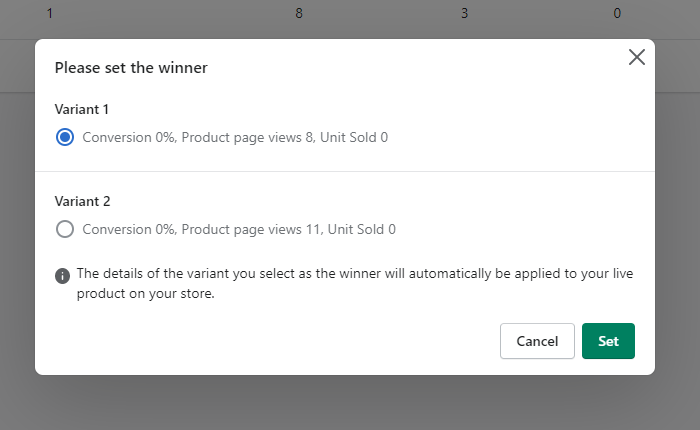Click the info icon beside the notice
The height and width of the screenshot is (430, 700).
(x=63, y=275)
